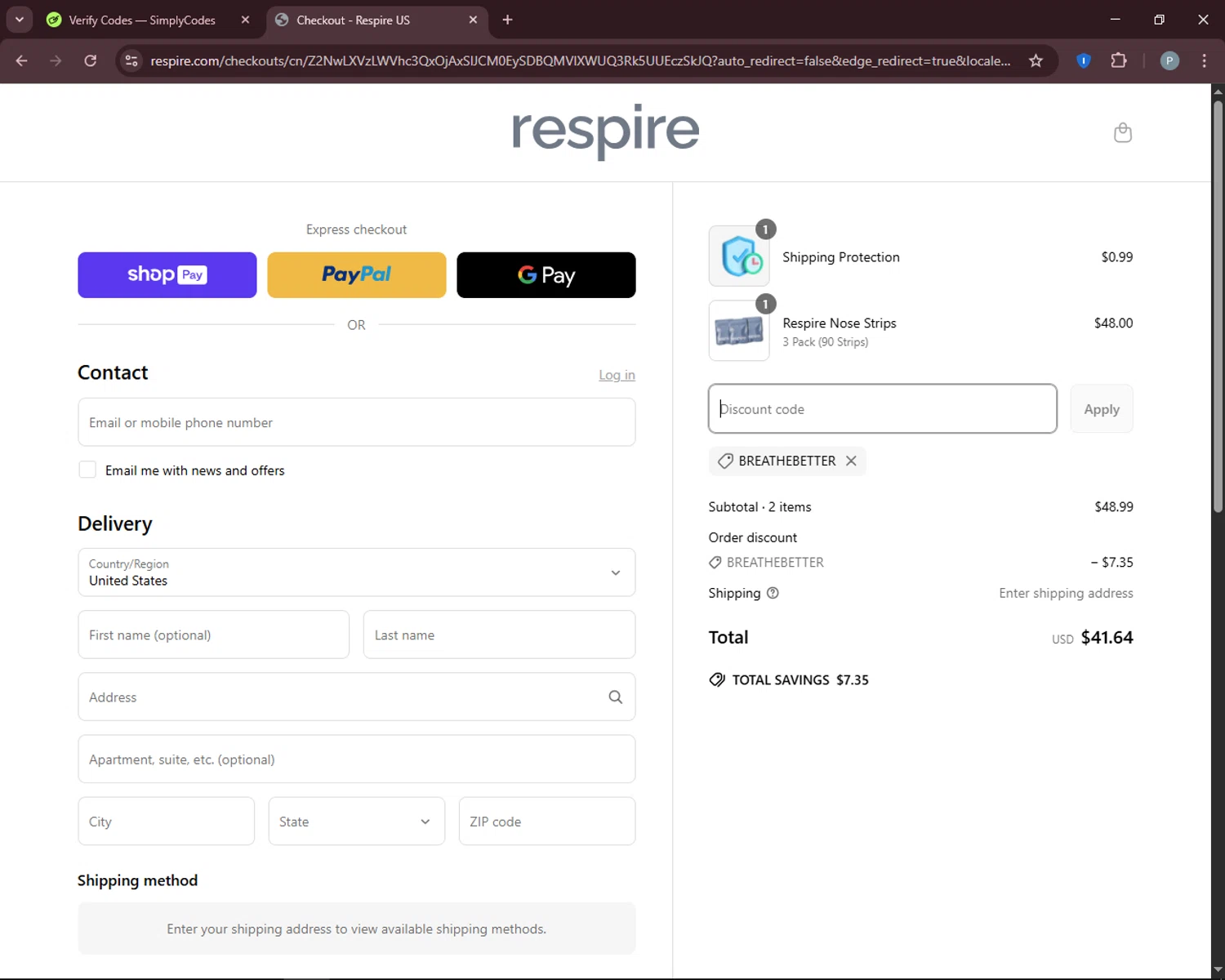The width and height of the screenshot is (1225, 980).
Task: Expand the Country/Region dropdown
Action: tap(357, 572)
